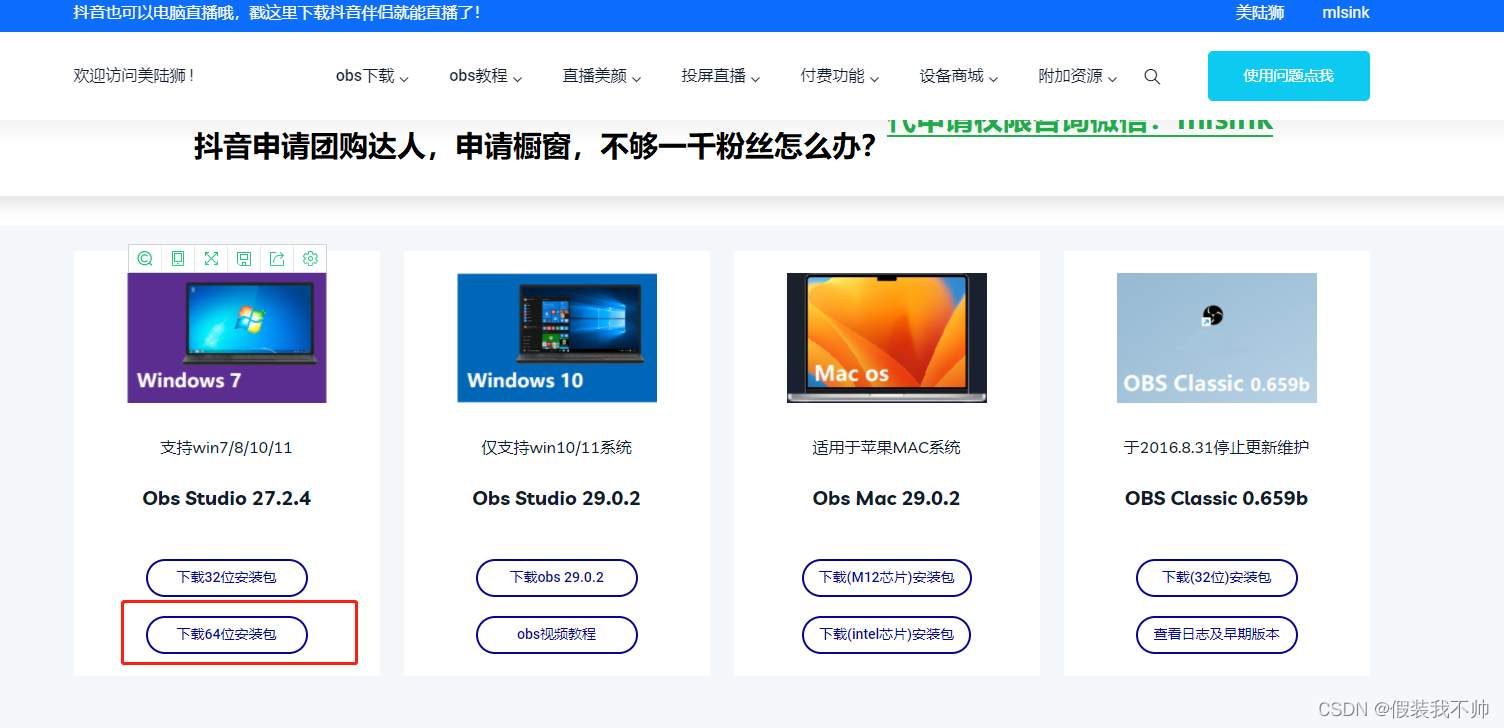Click the OBS Classic 0.659b title text
This screenshot has width=1504, height=728.
[x=1217, y=498]
